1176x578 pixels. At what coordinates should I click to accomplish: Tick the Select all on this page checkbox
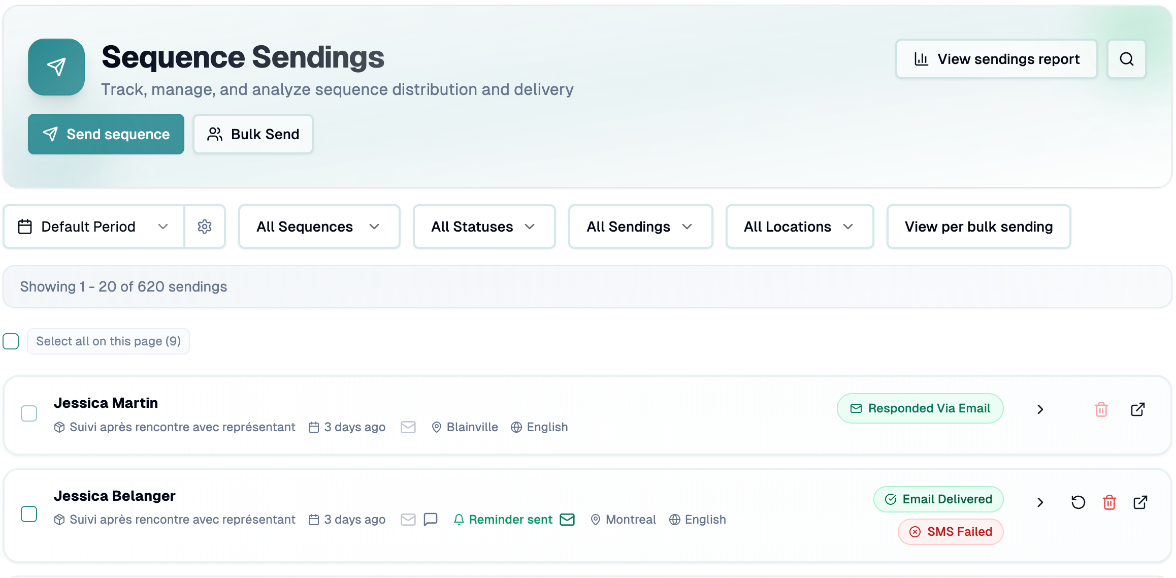10,341
